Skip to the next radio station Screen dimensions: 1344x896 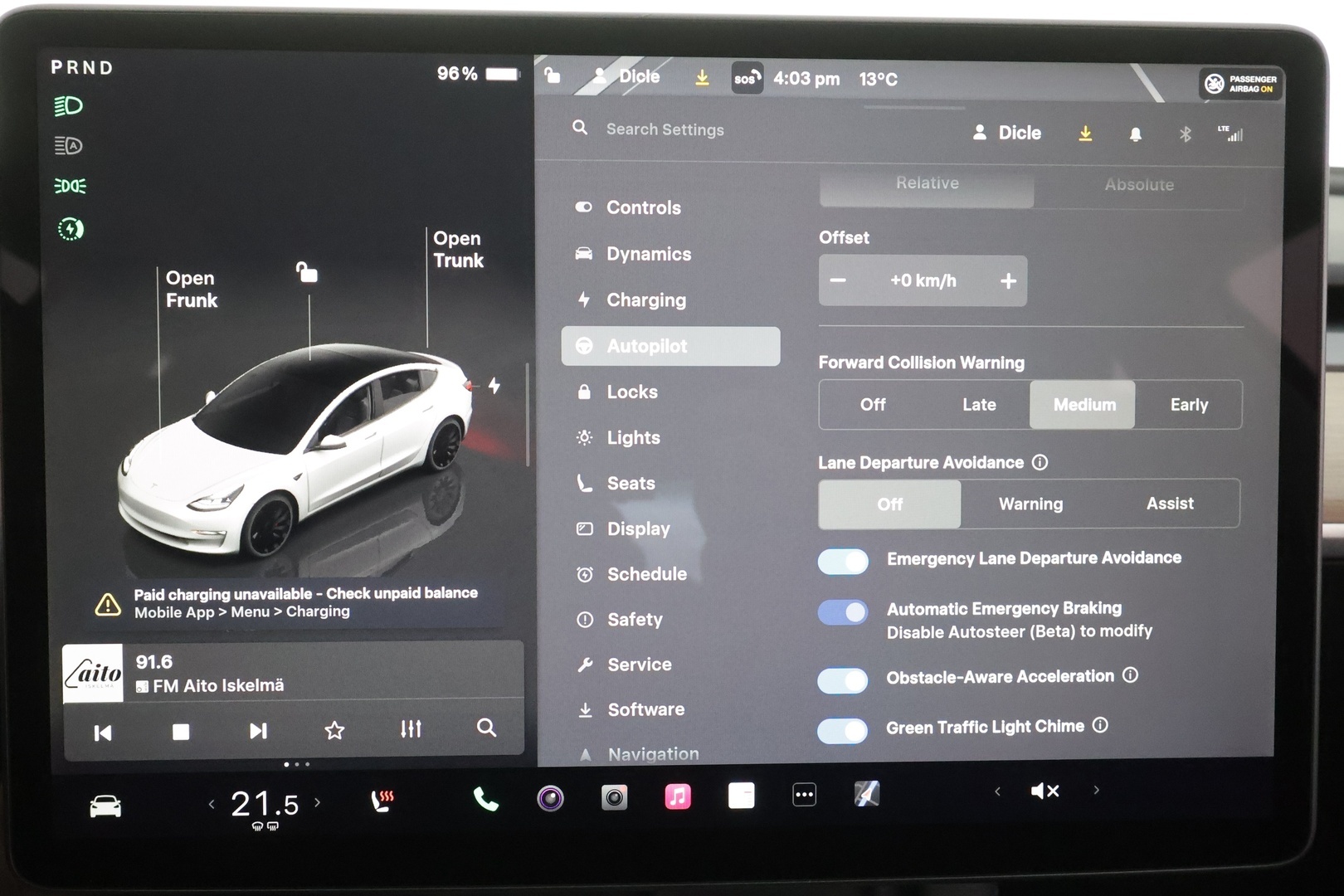tap(258, 731)
